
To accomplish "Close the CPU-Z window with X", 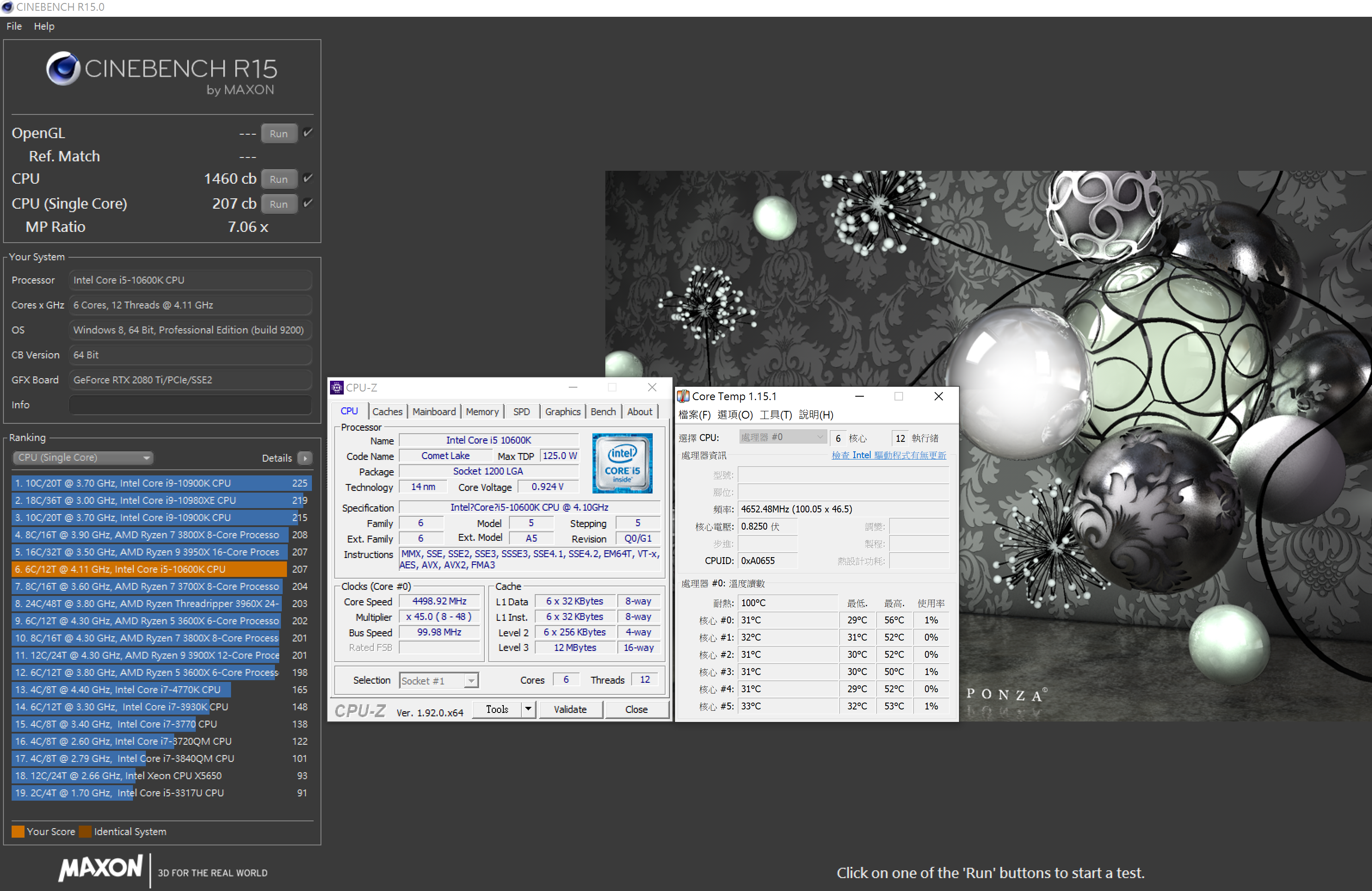I will point(652,387).
